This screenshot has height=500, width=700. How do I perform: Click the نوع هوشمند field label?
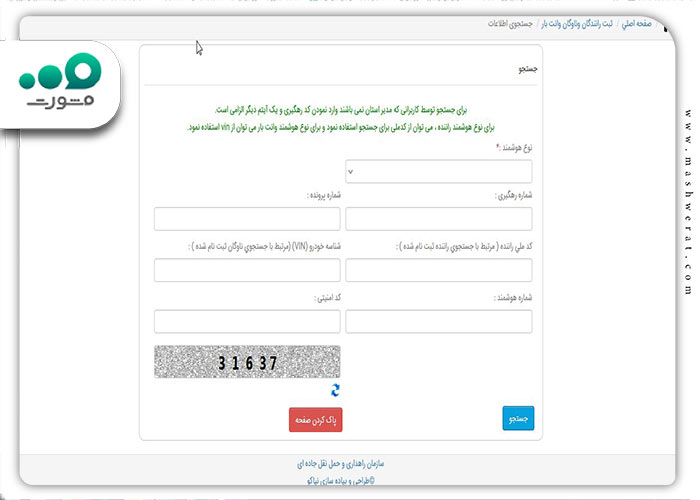click(514, 147)
